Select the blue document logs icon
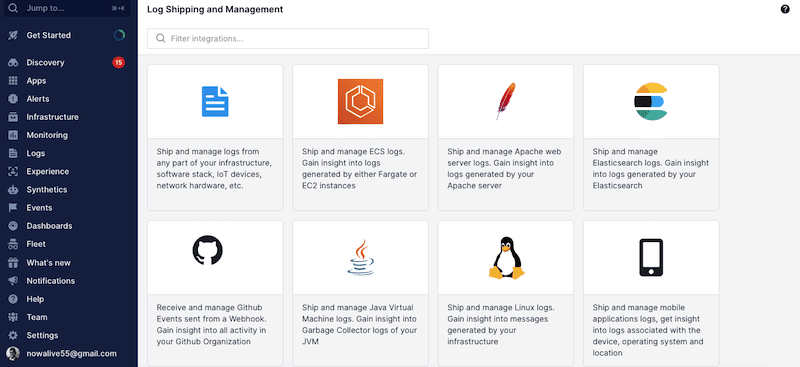 [x=215, y=102]
